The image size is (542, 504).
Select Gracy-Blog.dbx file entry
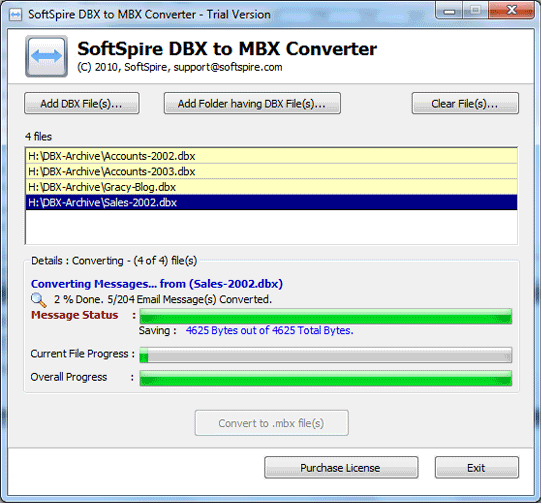coord(271,187)
